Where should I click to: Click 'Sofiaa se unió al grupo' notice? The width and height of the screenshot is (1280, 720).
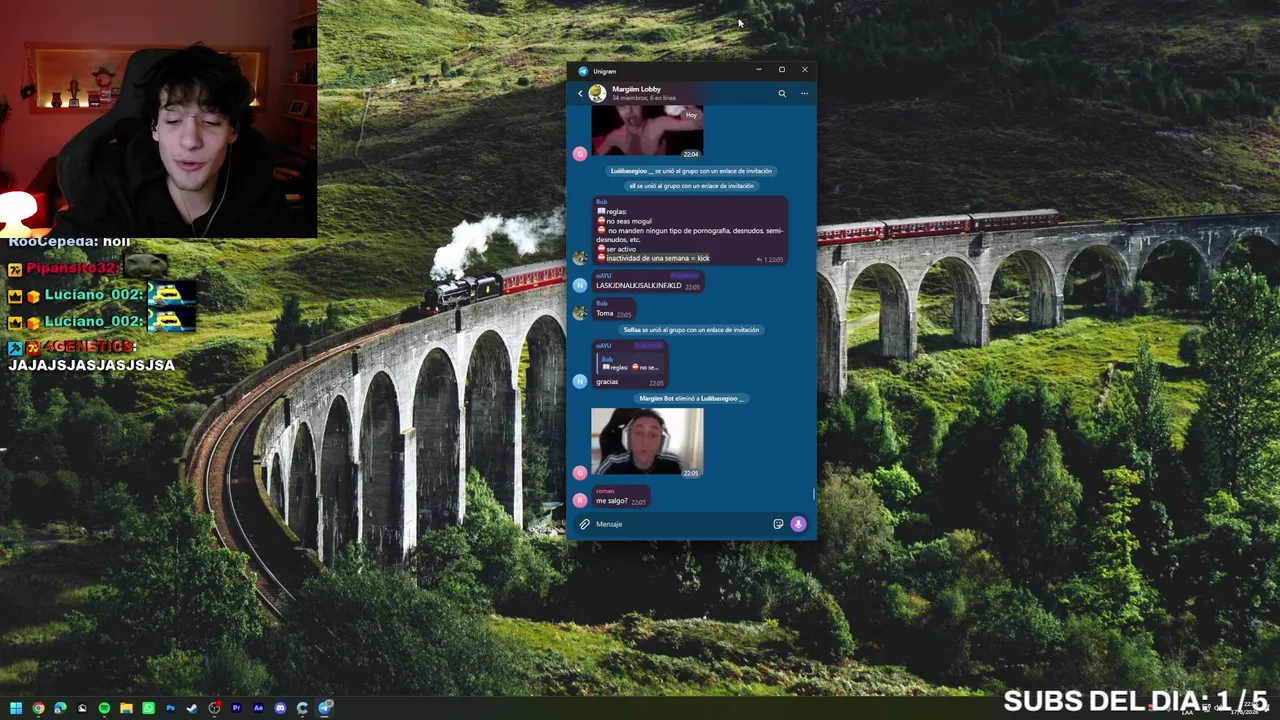coord(691,330)
